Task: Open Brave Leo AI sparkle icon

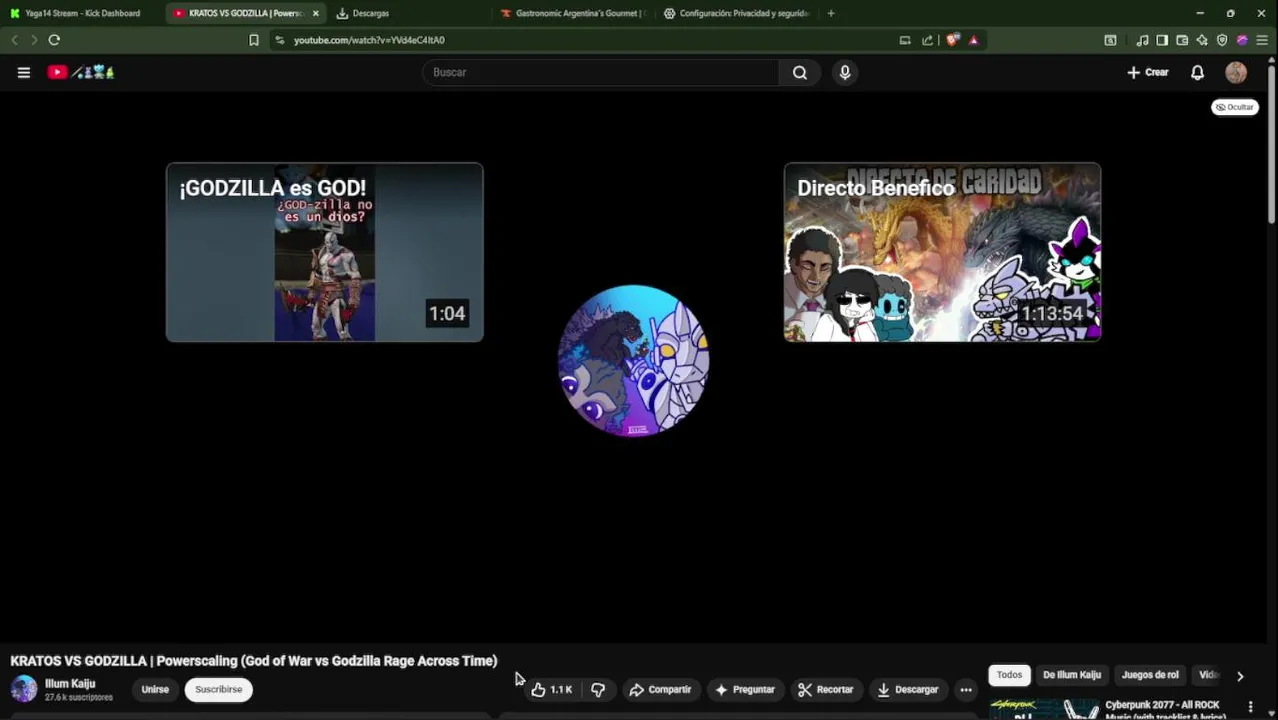Action: click(x=1202, y=40)
